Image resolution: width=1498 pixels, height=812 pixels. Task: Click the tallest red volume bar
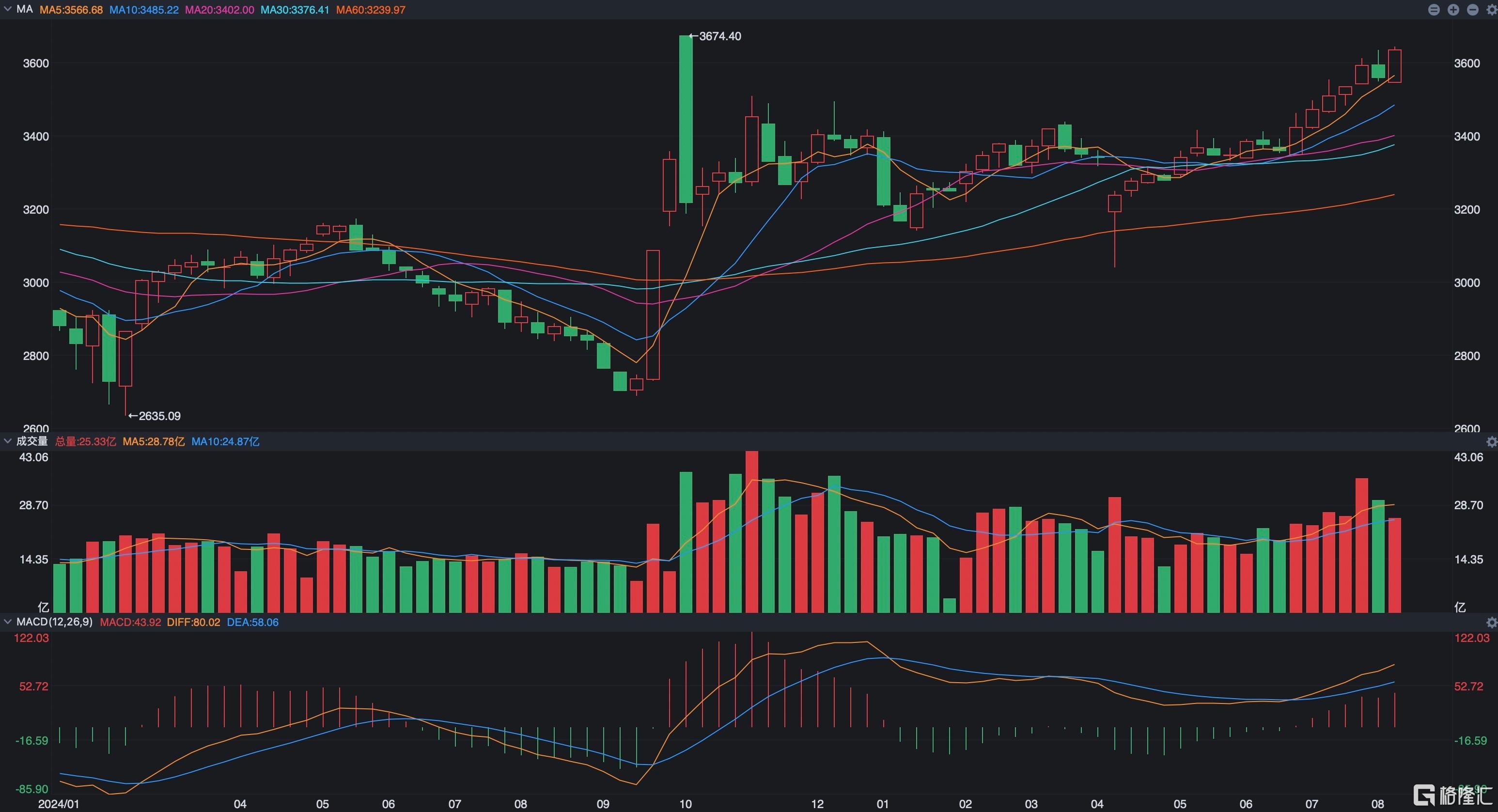pos(752,531)
